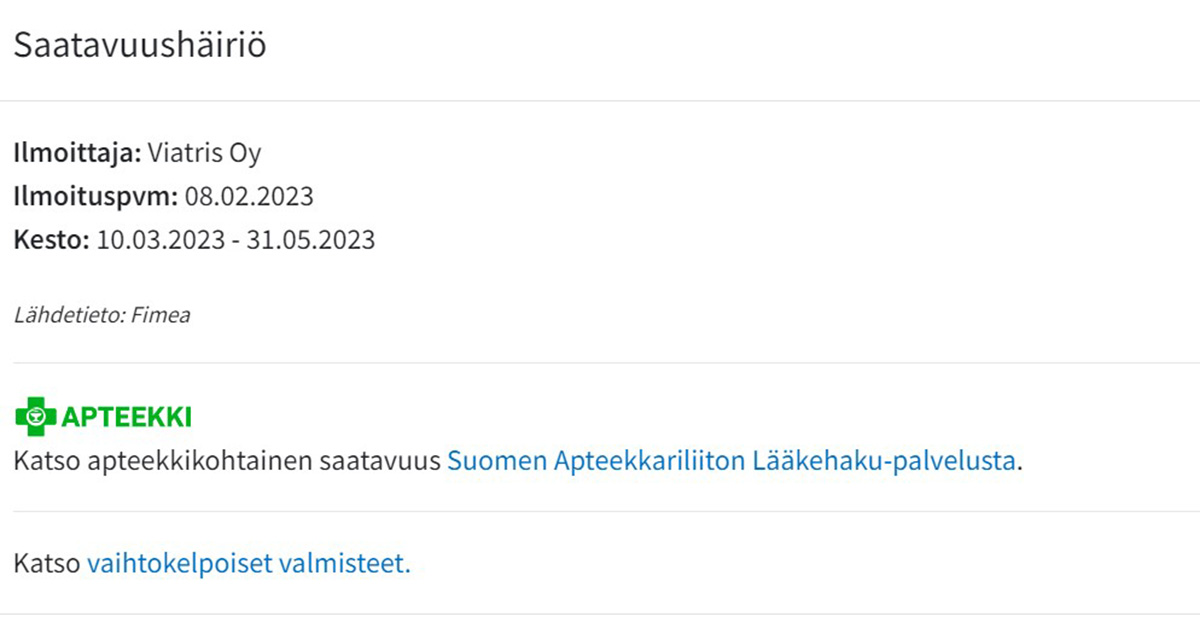Select the Viatris Oy company name
Screen dimensions: 1200x628
coord(205,153)
